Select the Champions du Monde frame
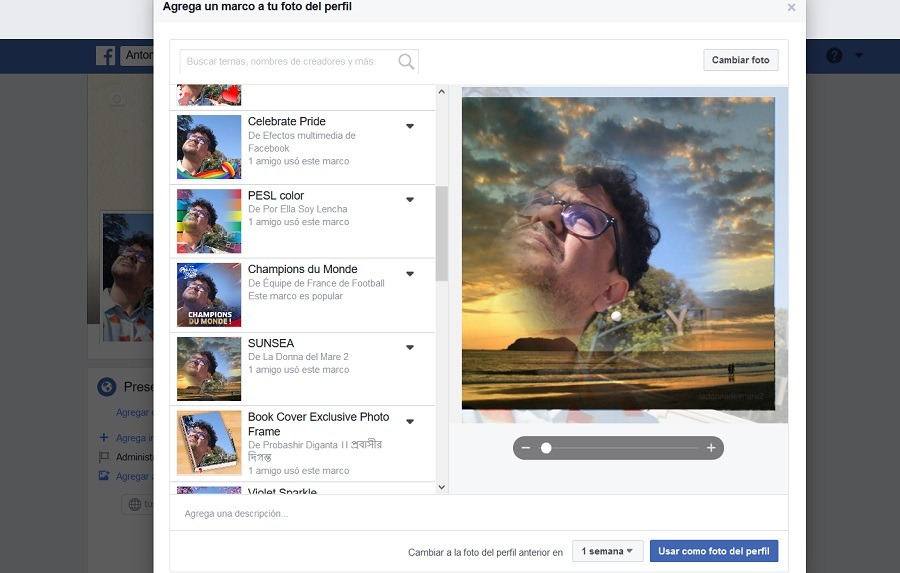Viewport: 900px width, 573px height. [302, 270]
